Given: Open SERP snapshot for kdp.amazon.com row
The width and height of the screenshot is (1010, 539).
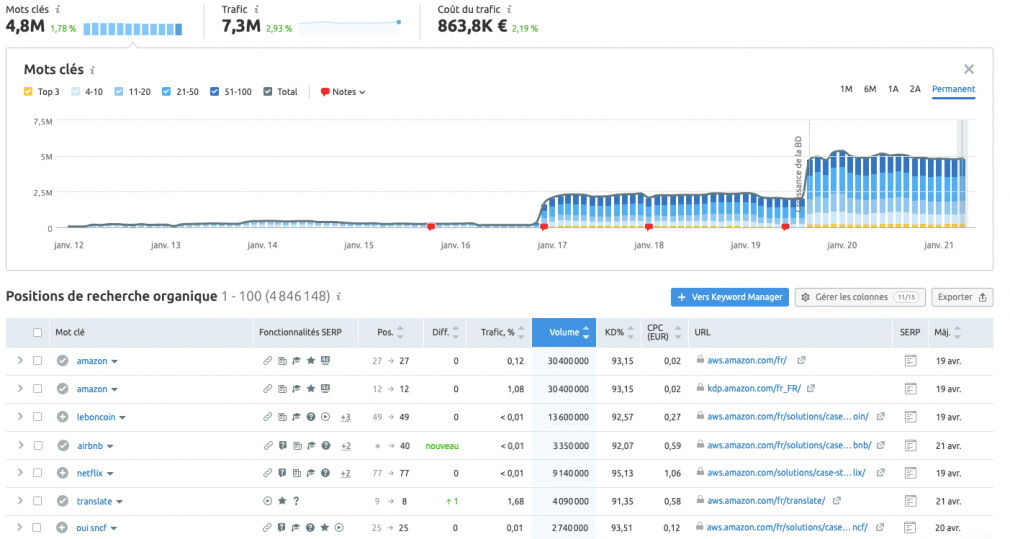Looking at the screenshot, I should click(x=910, y=389).
